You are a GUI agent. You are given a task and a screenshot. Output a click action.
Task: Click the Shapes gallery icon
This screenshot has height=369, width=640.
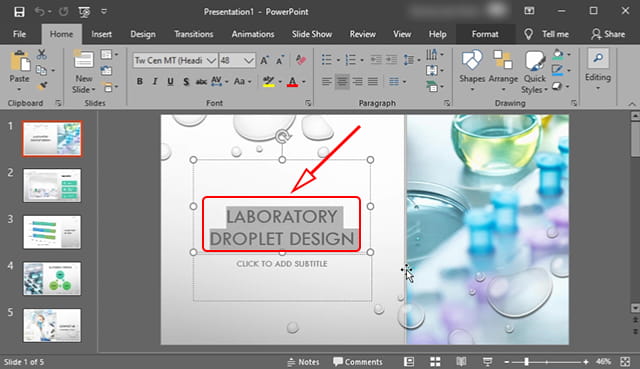(x=472, y=60)
